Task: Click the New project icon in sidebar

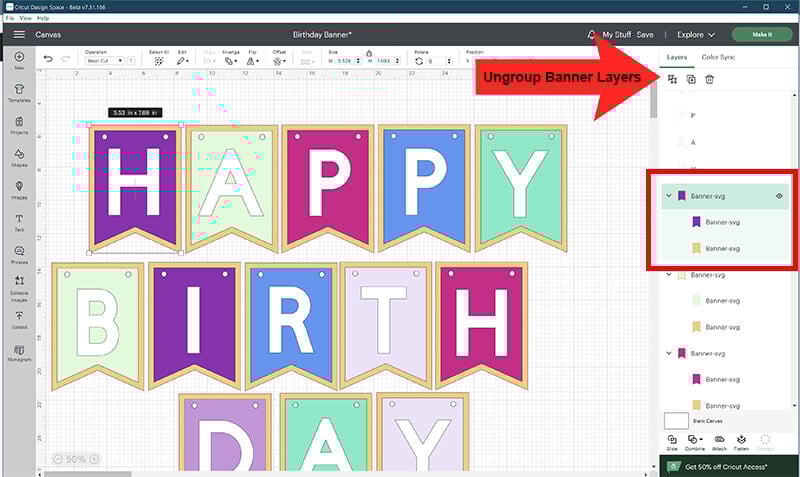Action: (x=19, y=57)
